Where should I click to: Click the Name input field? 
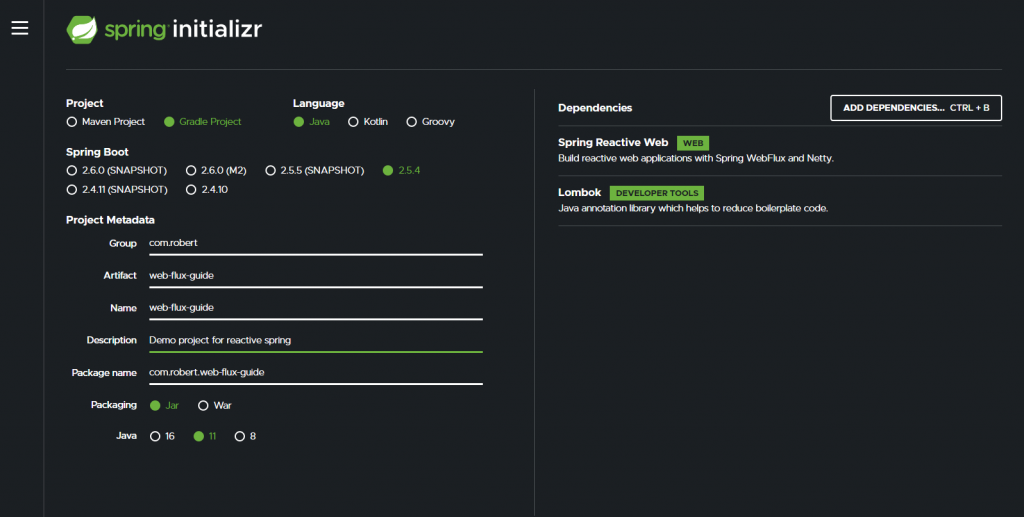pyautogui.click(x=315, y=308)
